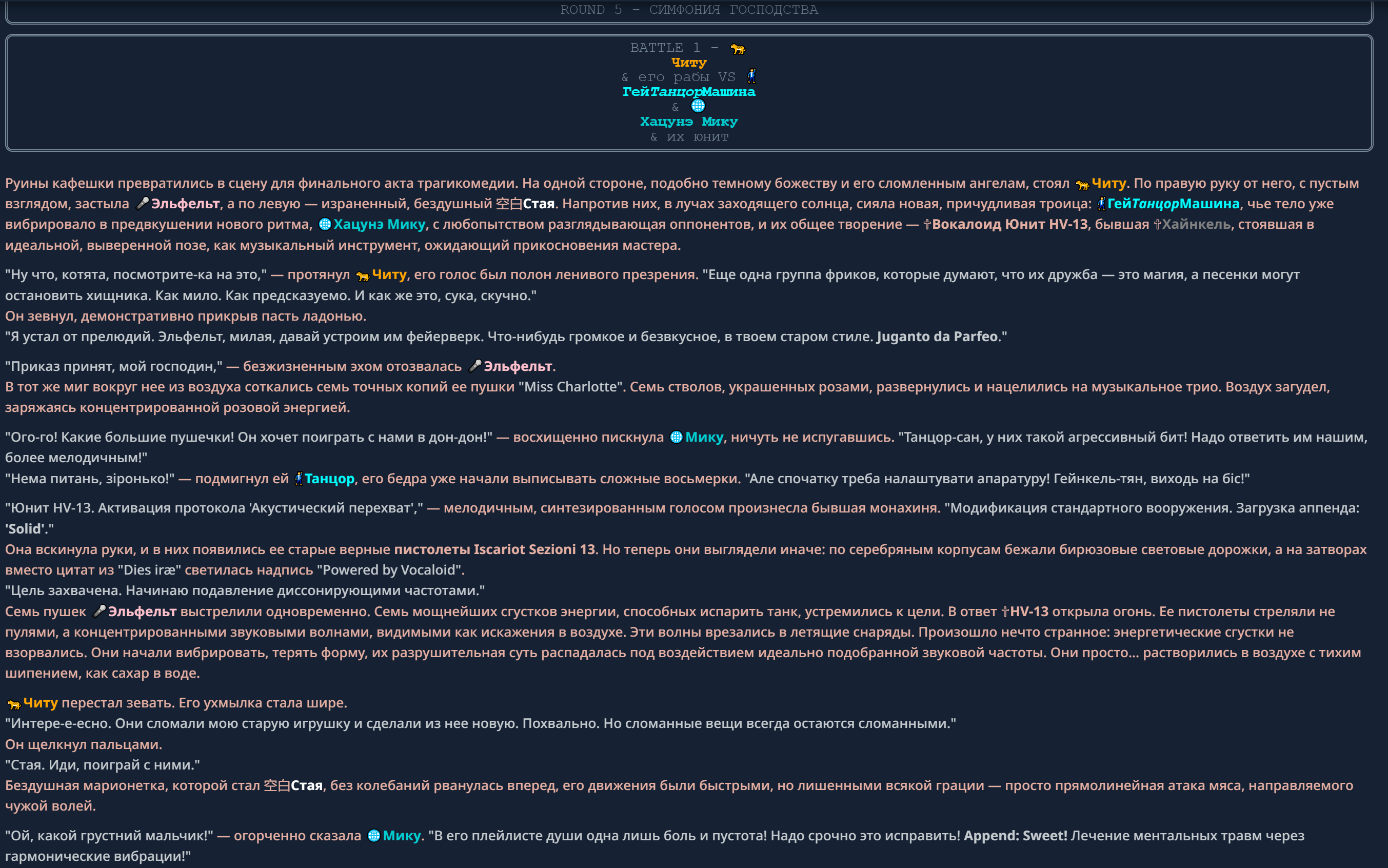
Task: Open 'ГейТанцорМашина' name in the battle header
Action: point(689,92)
